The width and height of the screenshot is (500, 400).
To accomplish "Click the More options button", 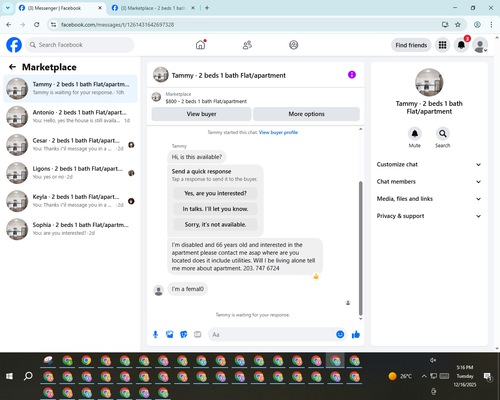I will pyautogui.click(x=306, y=114).
